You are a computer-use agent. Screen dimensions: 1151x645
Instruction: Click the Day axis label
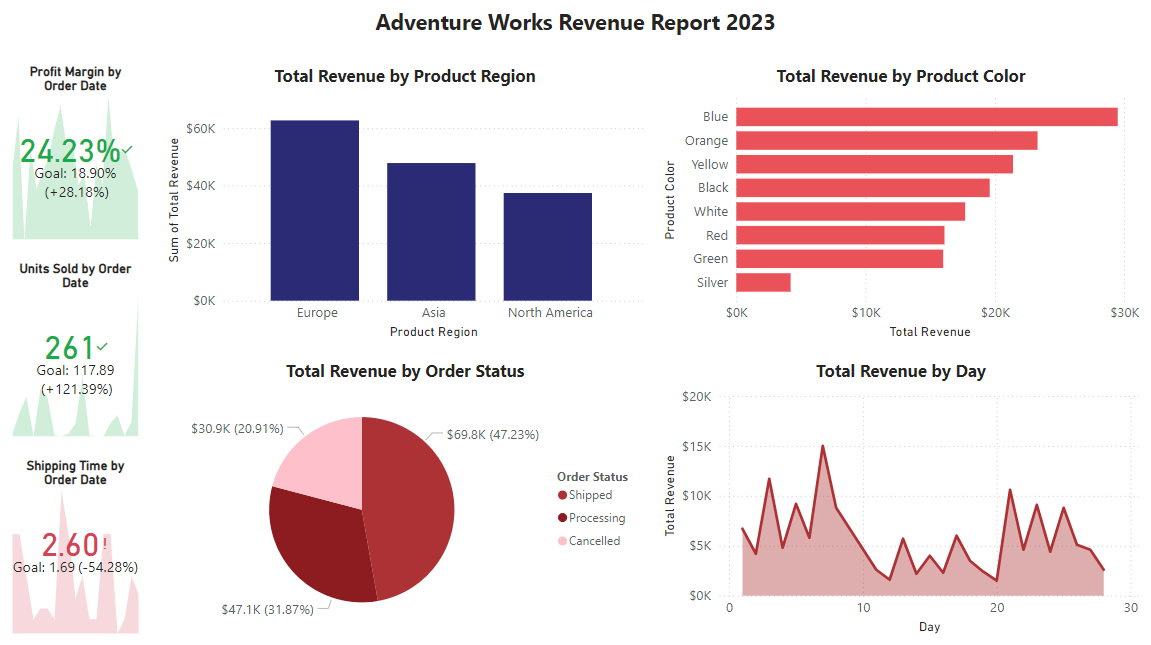click(929, 627)
